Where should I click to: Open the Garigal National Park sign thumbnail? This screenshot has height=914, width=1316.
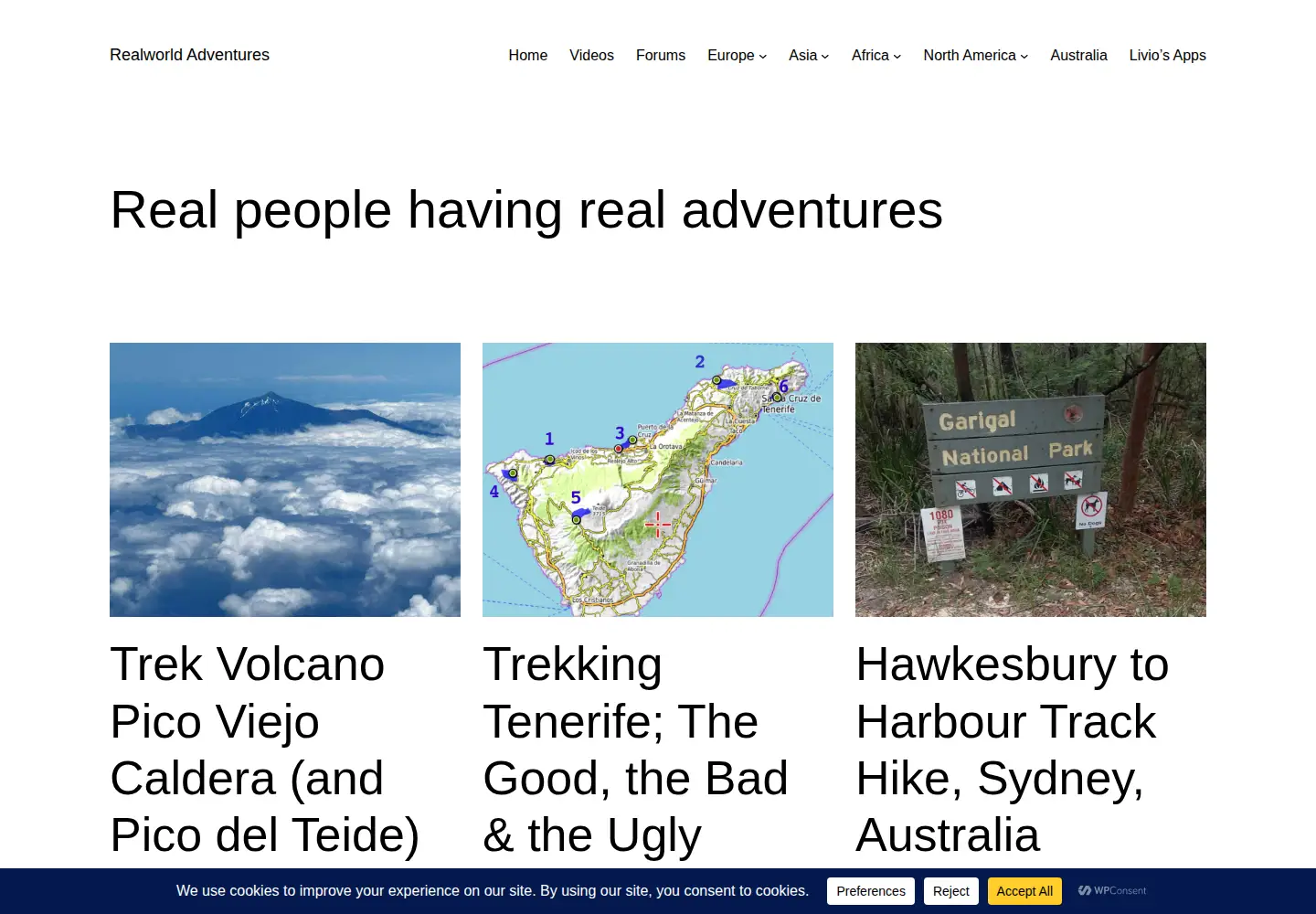[1031, 480]
